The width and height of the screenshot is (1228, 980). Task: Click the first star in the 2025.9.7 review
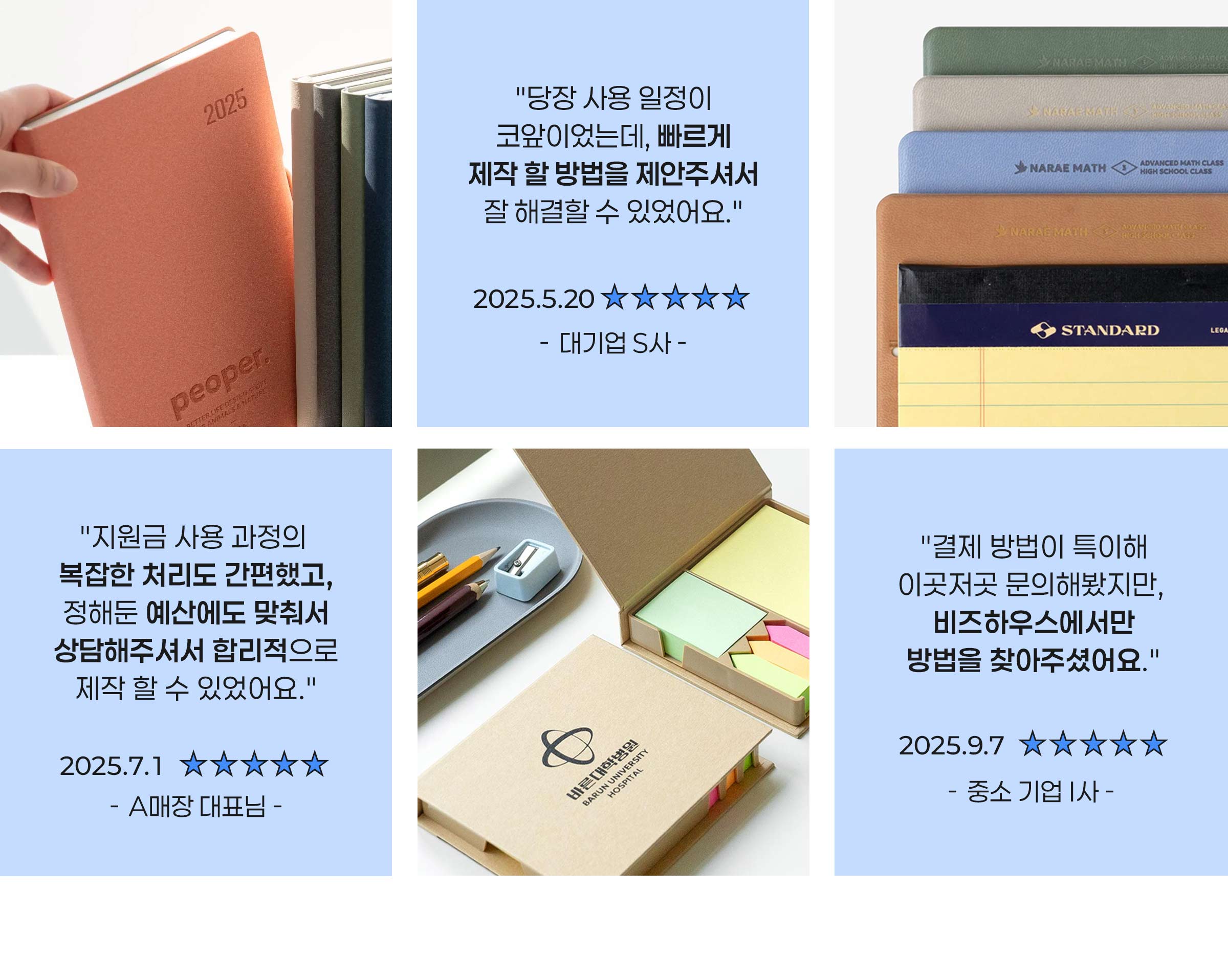[1033, 743]
